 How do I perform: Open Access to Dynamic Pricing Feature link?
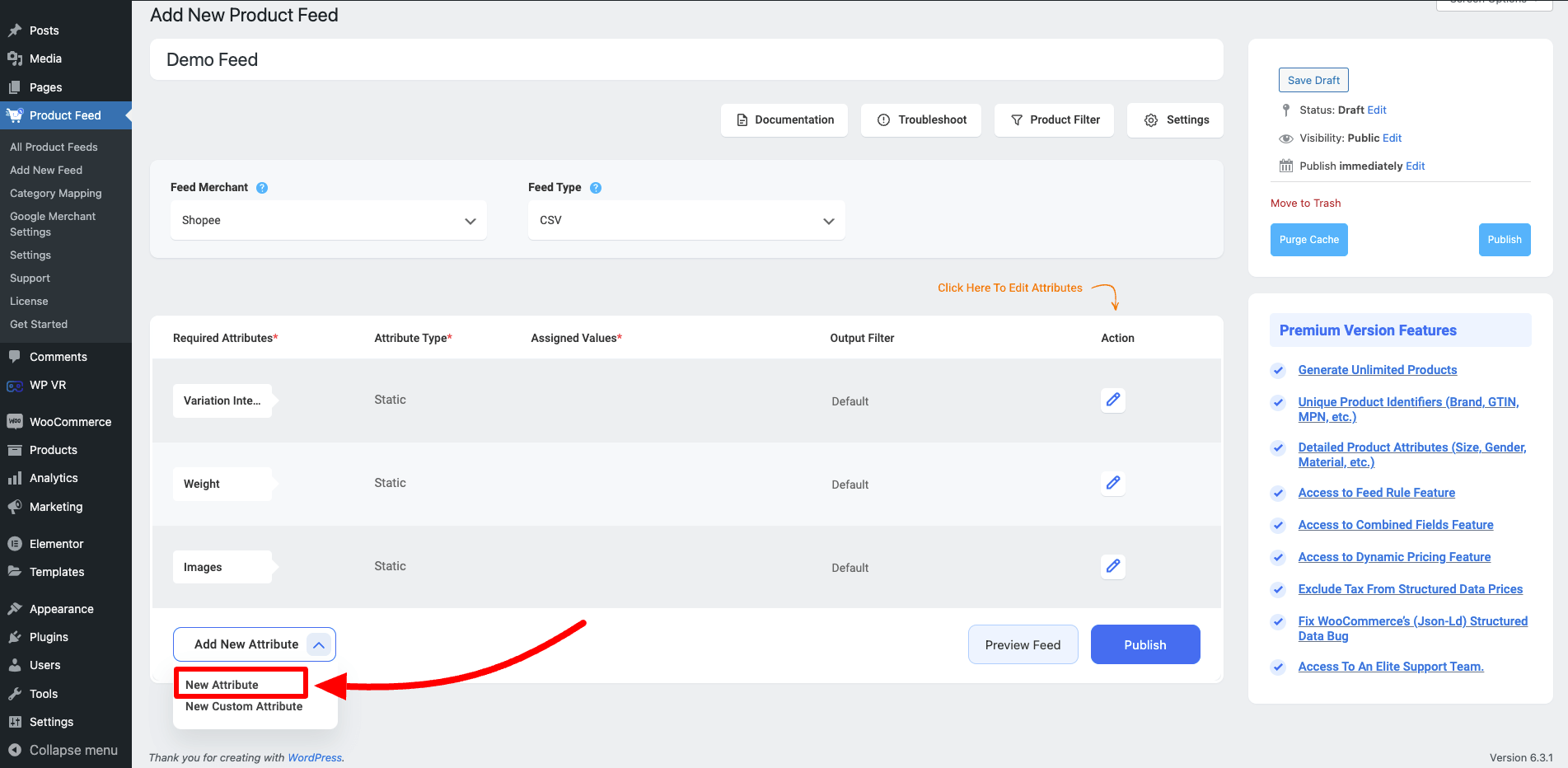1394,557
